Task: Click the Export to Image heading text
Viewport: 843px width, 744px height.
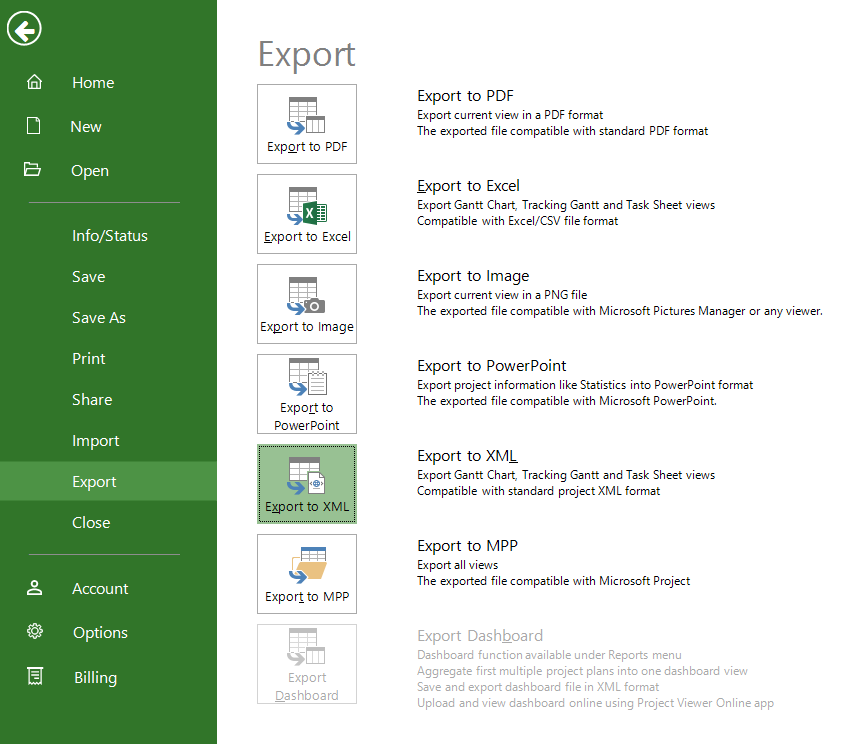Action: tap(473, 276)
